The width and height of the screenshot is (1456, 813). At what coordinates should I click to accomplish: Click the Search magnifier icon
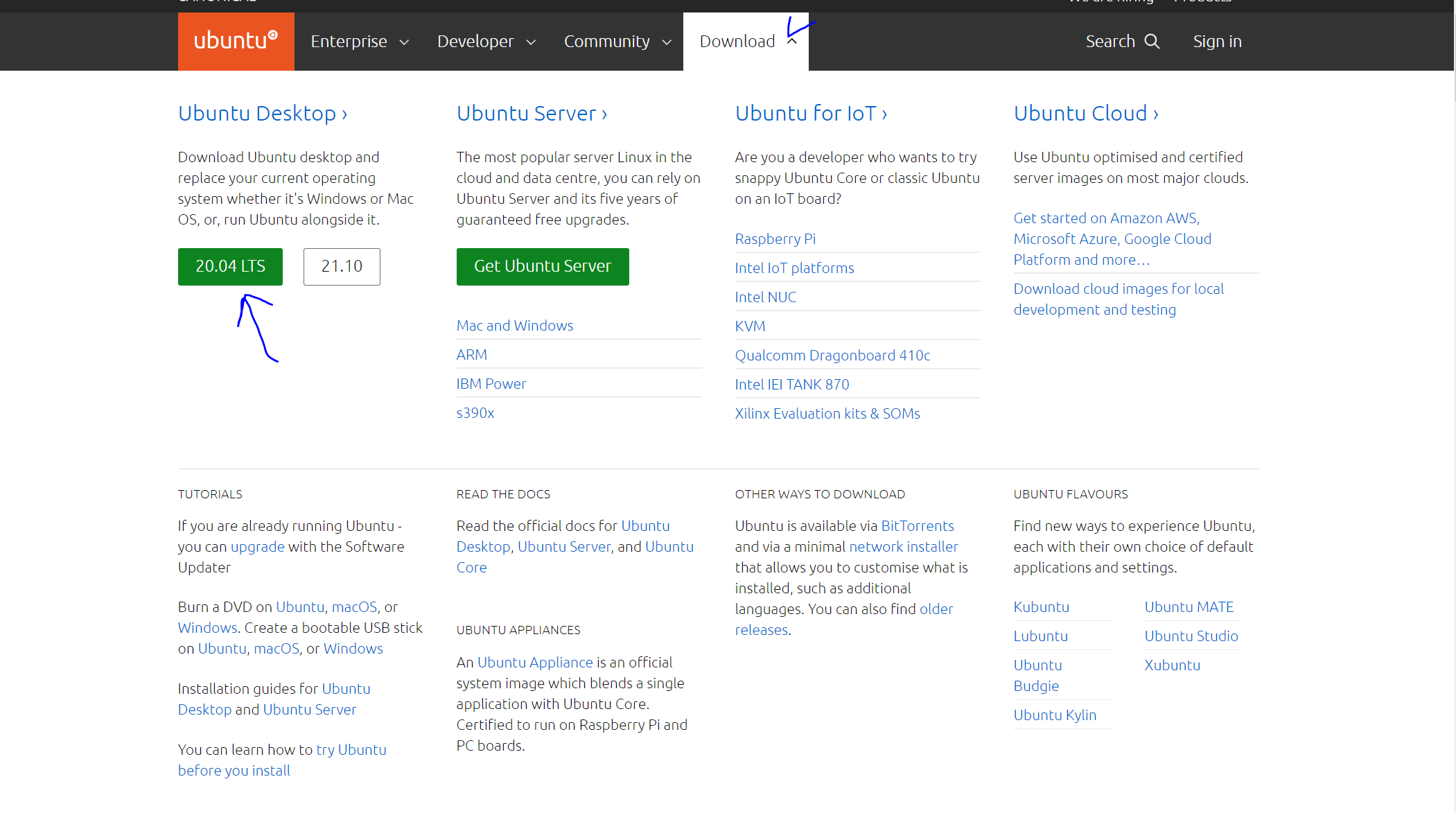click(x=1152, y=42)
